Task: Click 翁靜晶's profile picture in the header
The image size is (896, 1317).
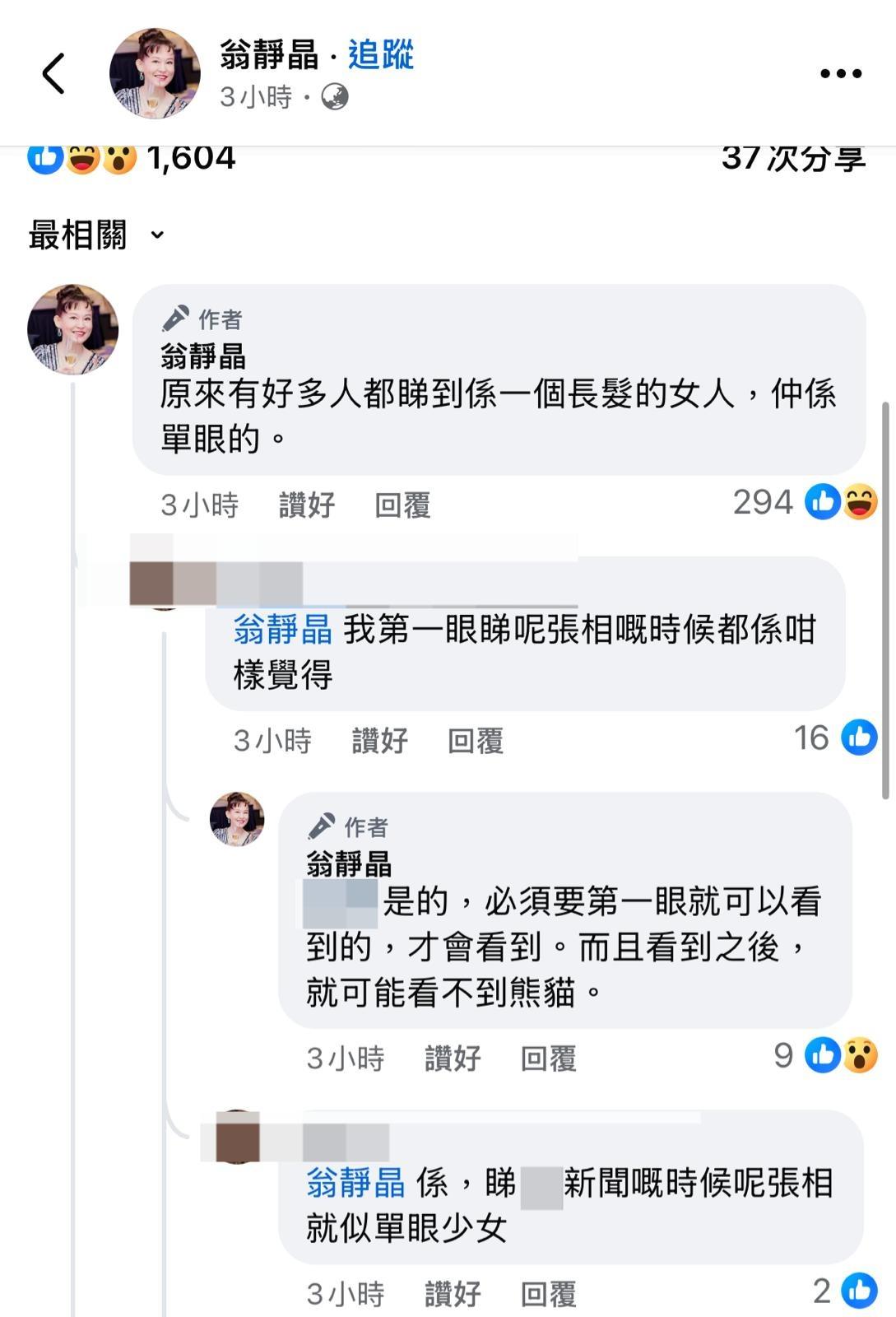Action: [x=154, y=72]
